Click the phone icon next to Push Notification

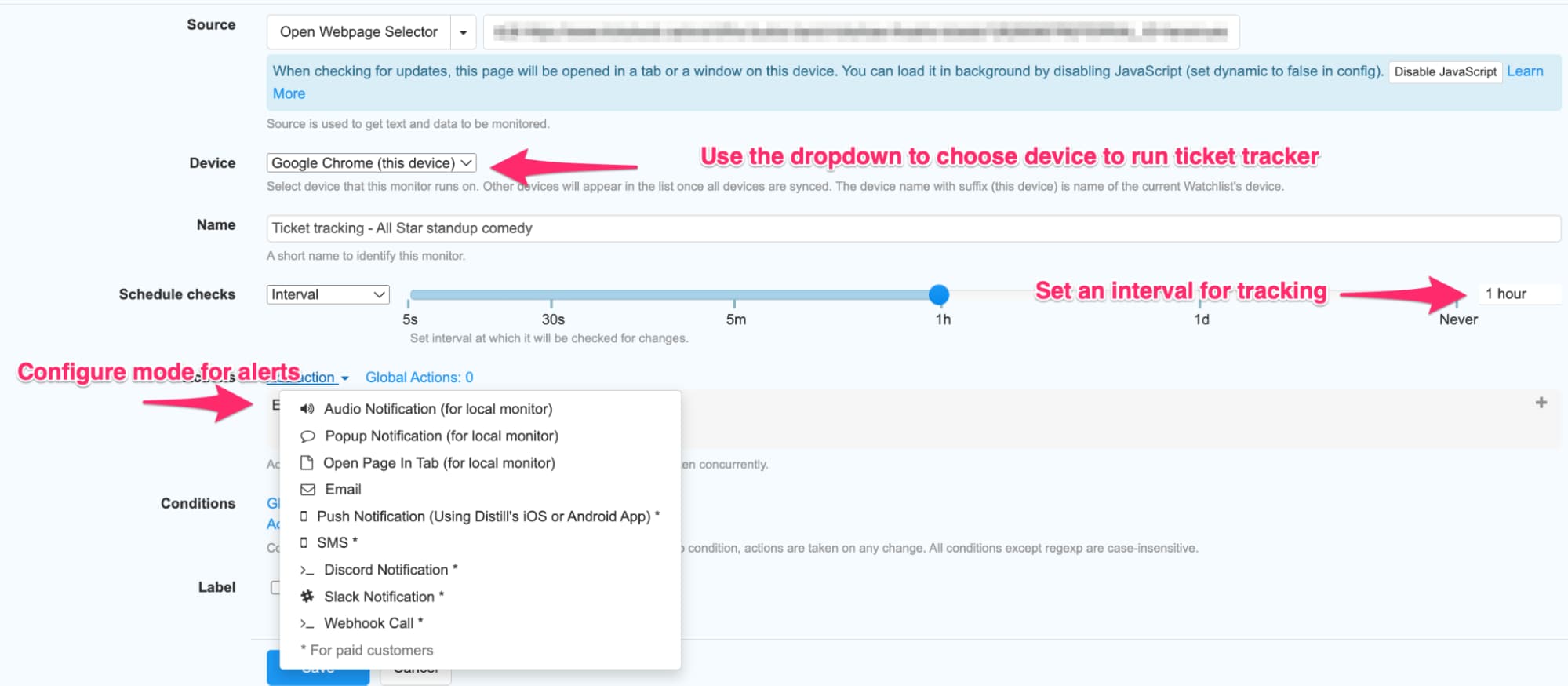click(x=304, y=516)
